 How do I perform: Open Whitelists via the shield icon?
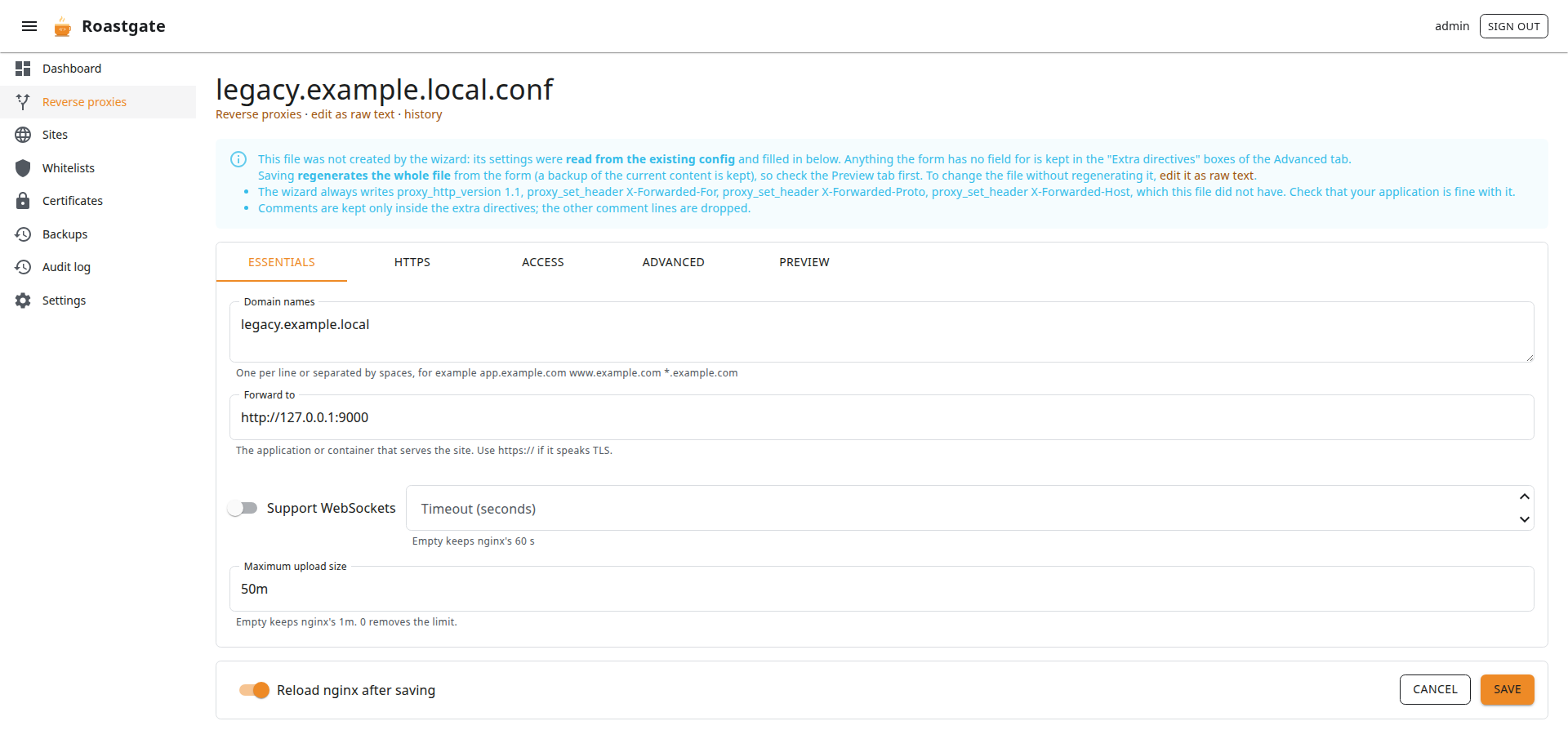point(23,168)
